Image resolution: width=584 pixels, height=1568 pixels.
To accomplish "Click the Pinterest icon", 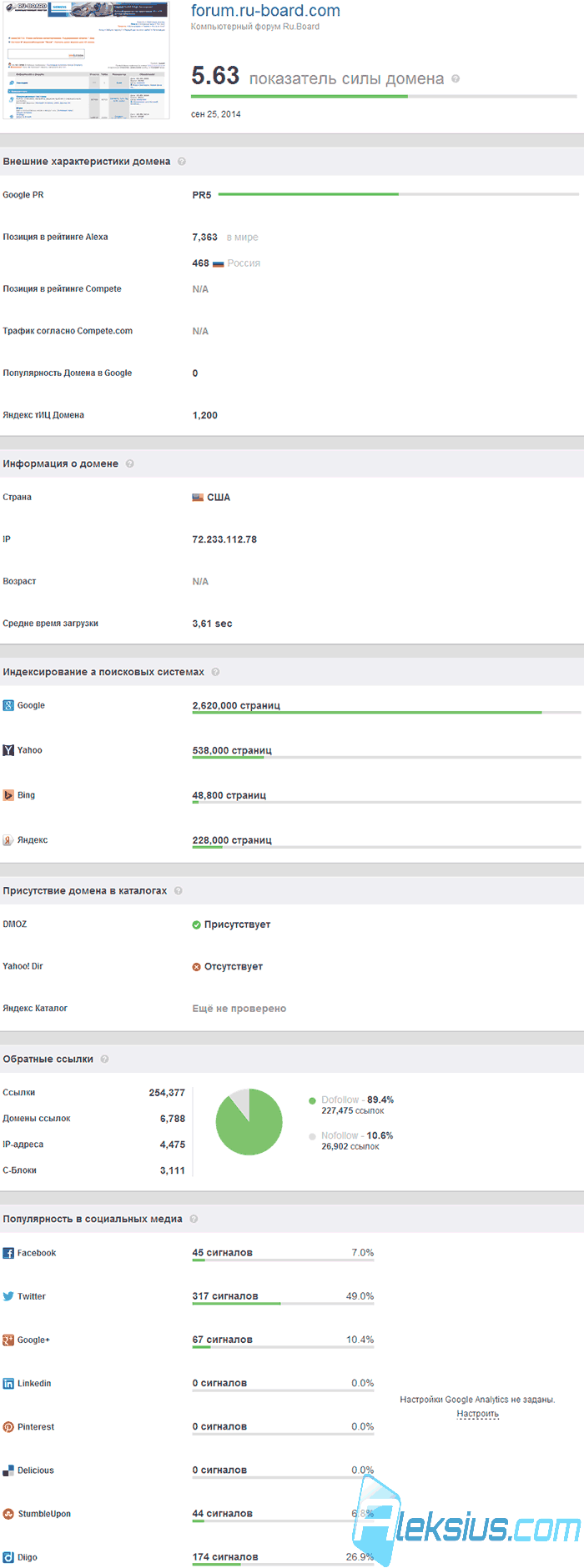I will tap(8, 1426).
